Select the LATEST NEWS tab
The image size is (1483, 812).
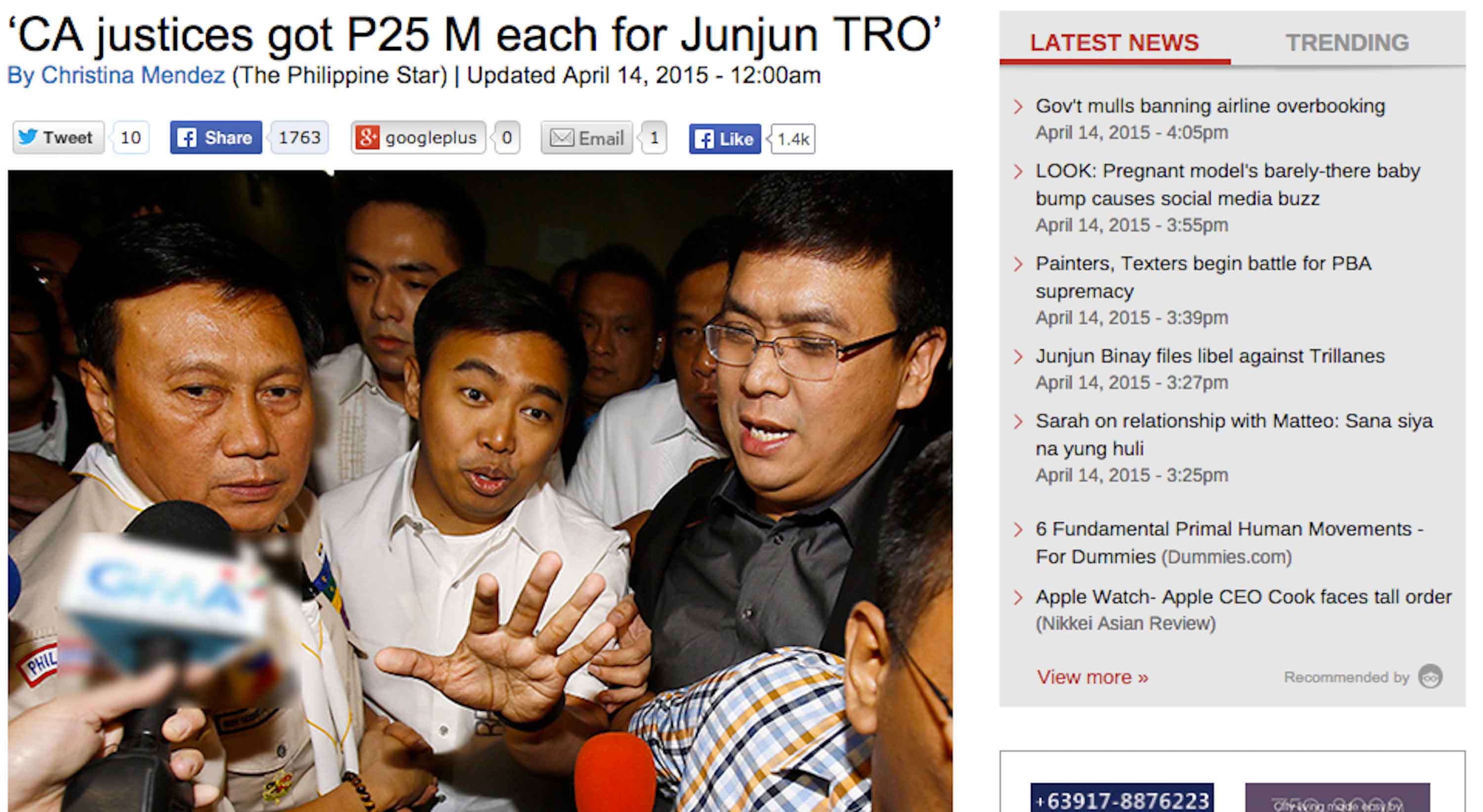(1115, 43)
